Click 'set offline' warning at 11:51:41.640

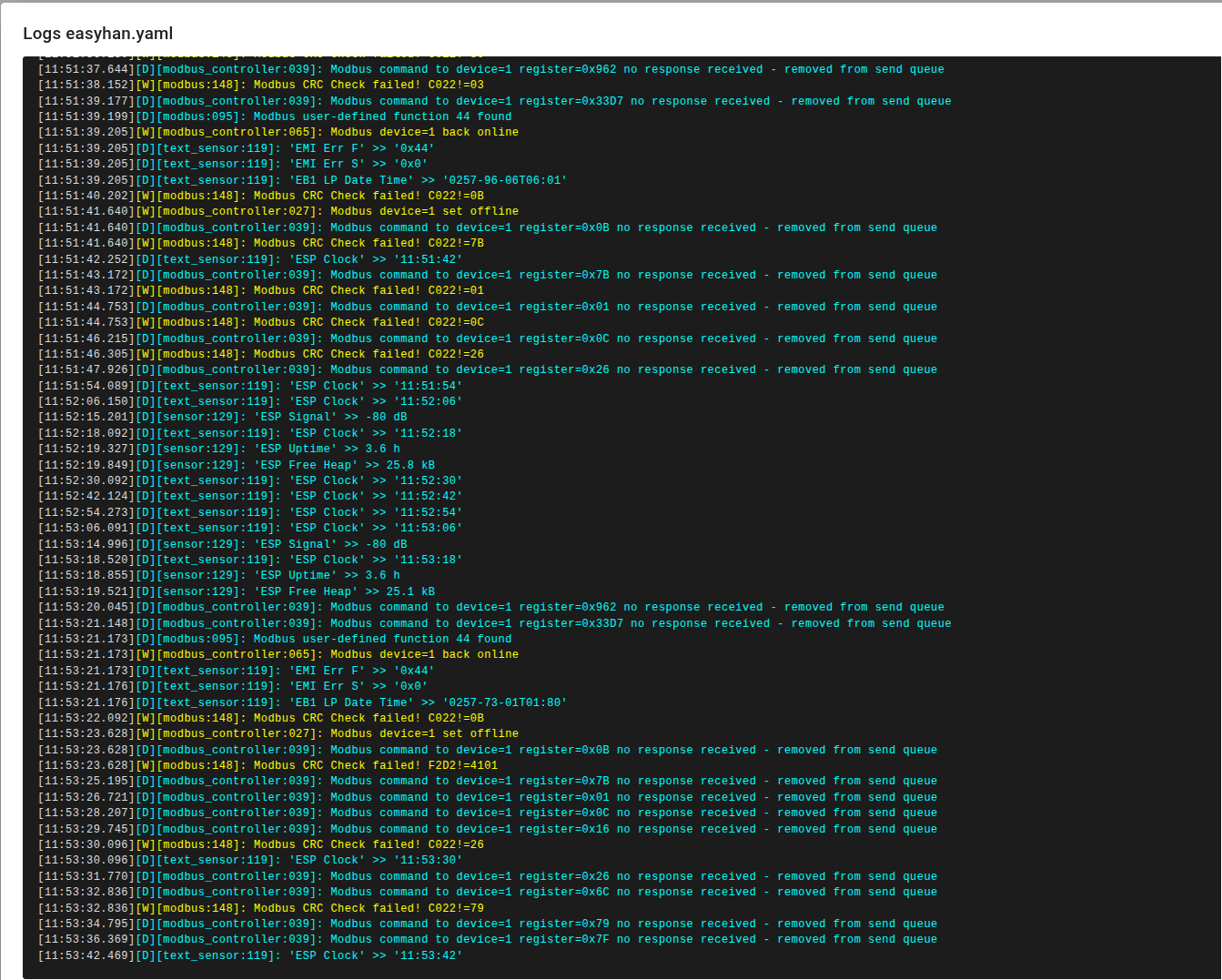tap(278, 211)
